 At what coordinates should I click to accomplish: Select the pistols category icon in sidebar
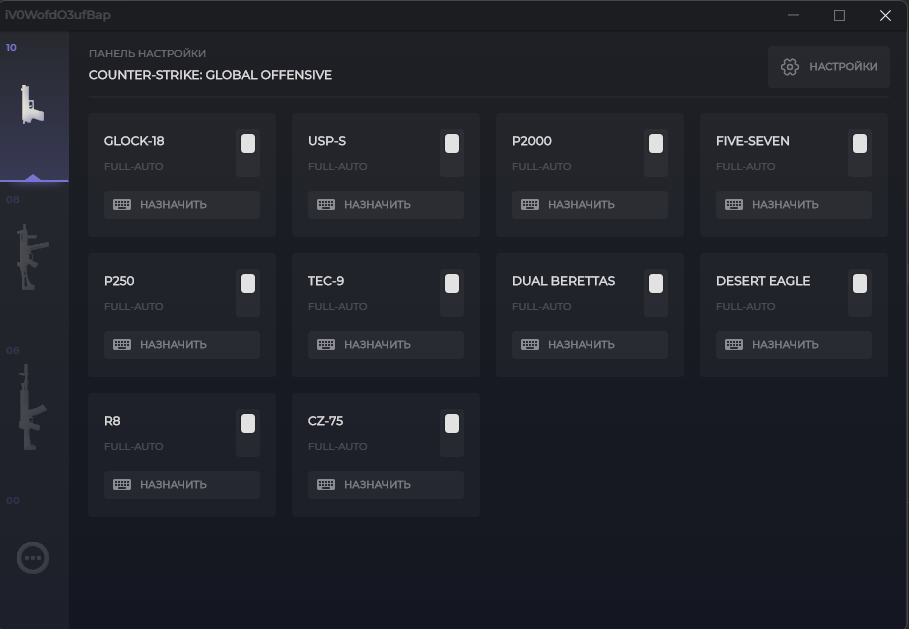[32, 104]
